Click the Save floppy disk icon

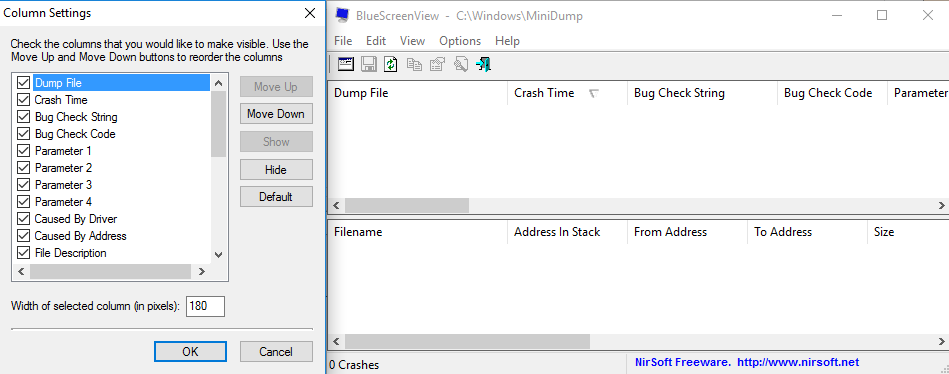click(x=369, y=64)
